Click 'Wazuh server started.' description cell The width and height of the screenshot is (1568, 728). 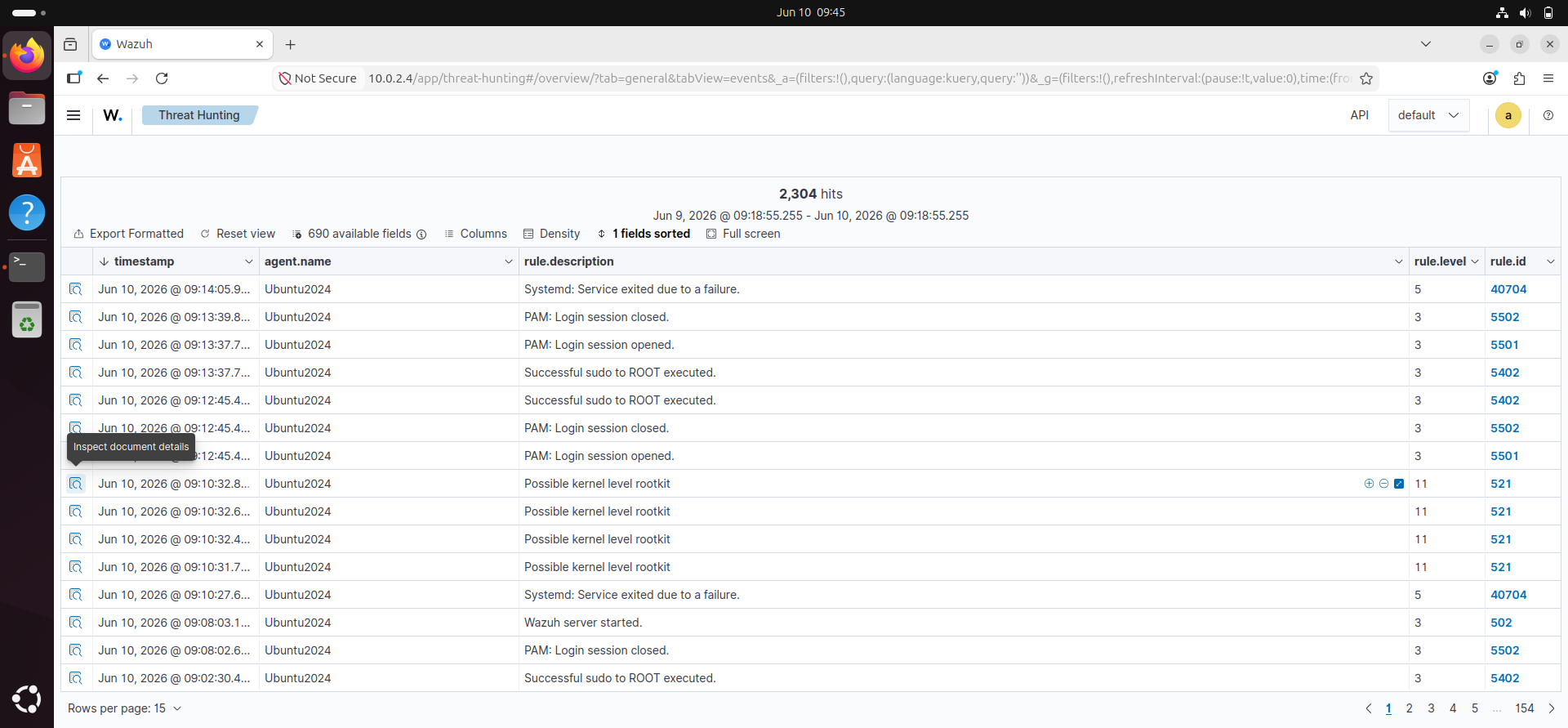pos(964,623)
